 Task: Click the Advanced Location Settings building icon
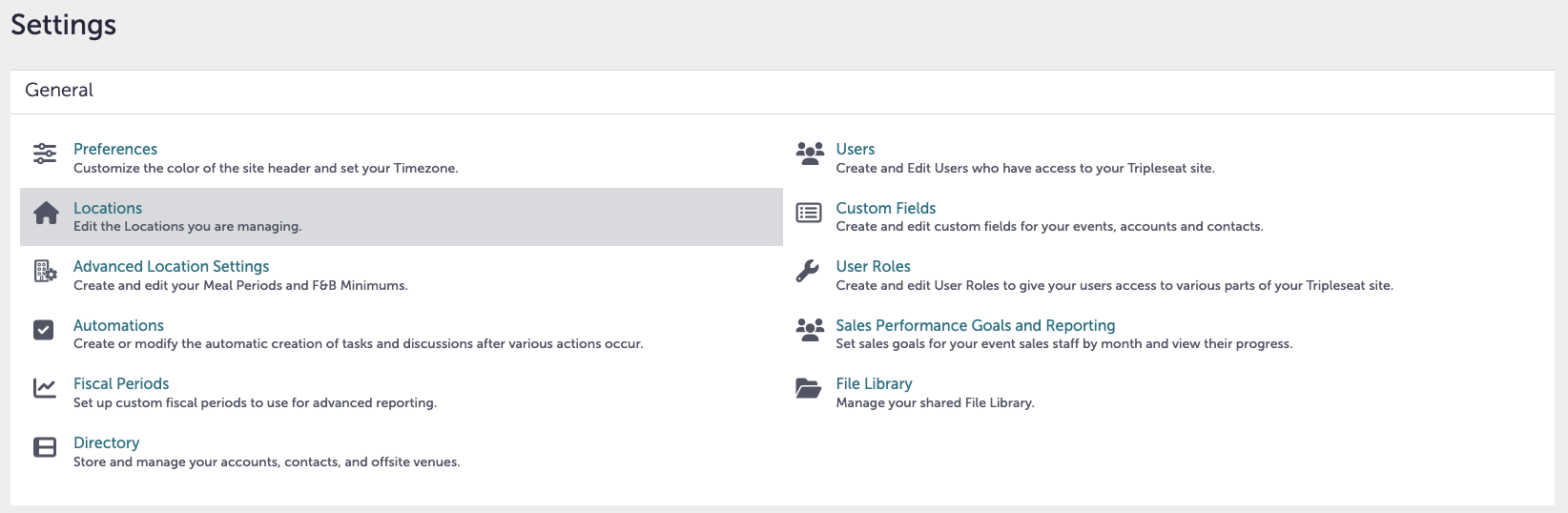(45, 272)
